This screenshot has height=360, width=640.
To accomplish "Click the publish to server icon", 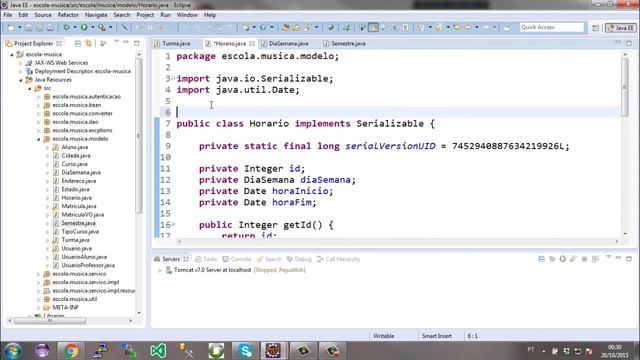I will [595, 259].
